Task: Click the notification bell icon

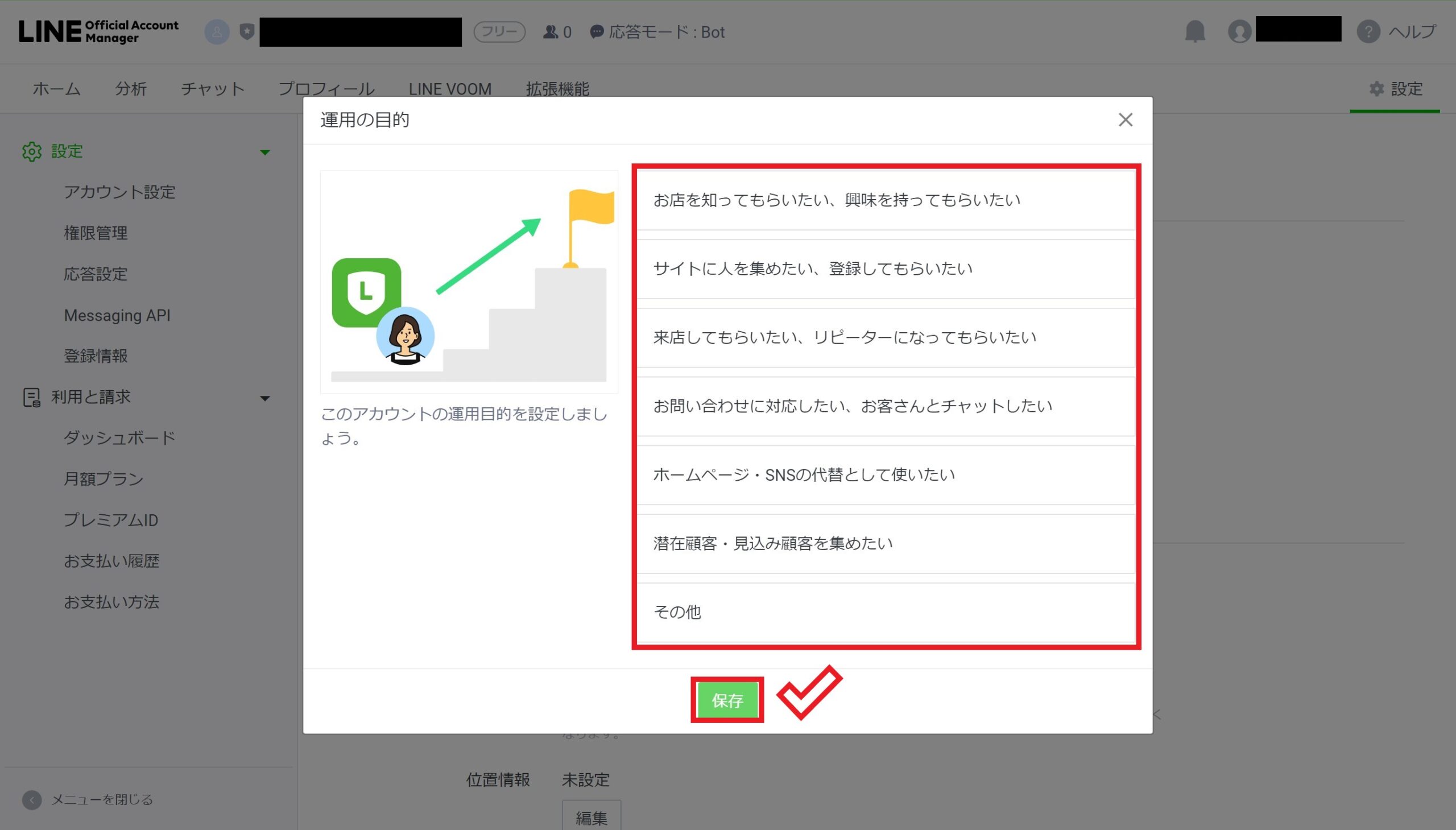Action: click(1194, 31)
